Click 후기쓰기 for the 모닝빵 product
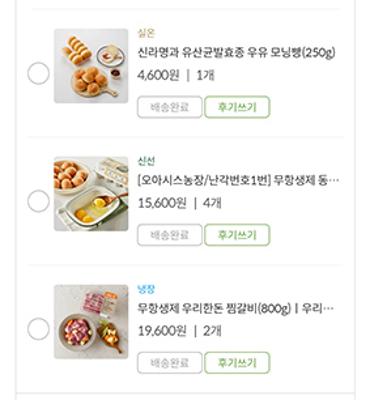Screen dimensions: 370x400 [237, 107]
